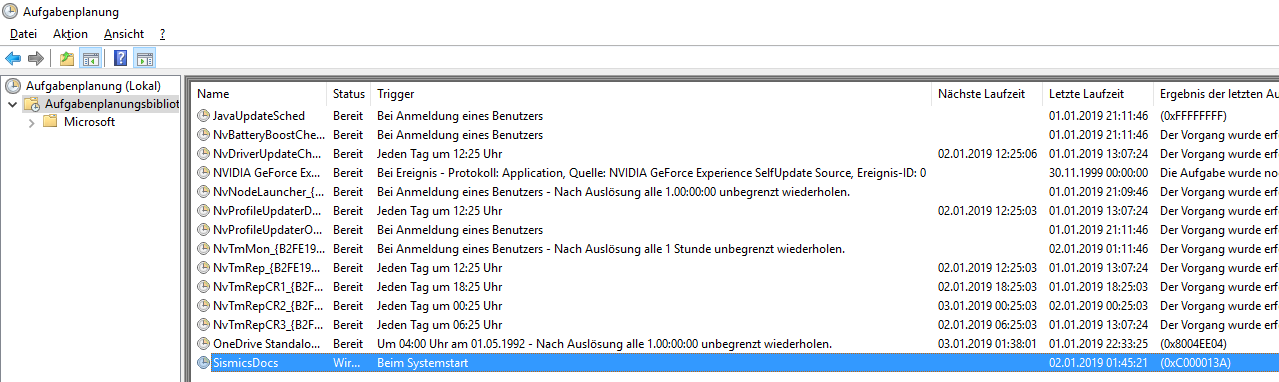This screenshot has width=1279, height=382.
Task: Click the clock icon of JavaUpdateSched task
Action: pyautogui.click(x=204, y=116)
